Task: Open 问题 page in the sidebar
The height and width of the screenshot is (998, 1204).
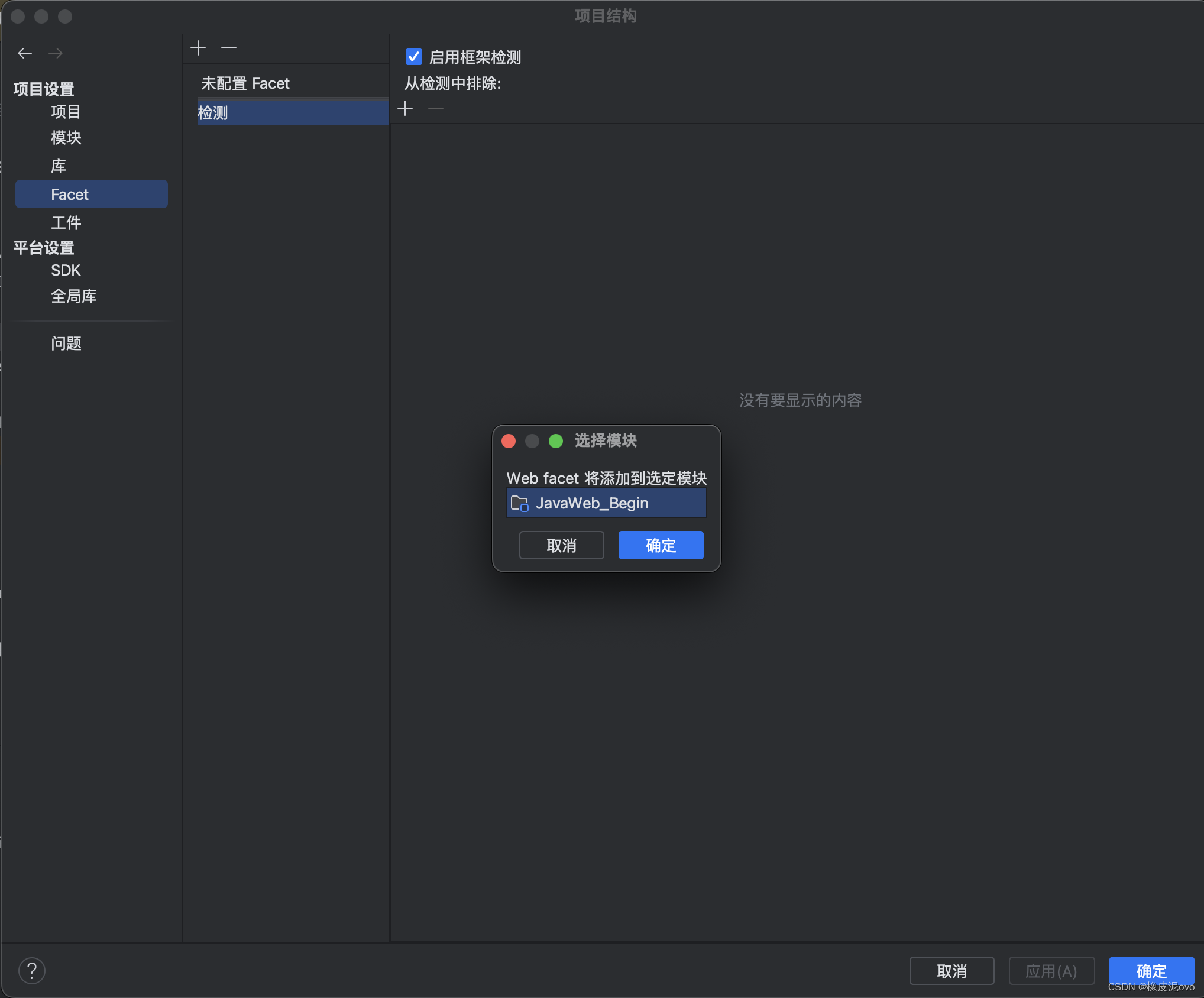Action: [66, 344]
